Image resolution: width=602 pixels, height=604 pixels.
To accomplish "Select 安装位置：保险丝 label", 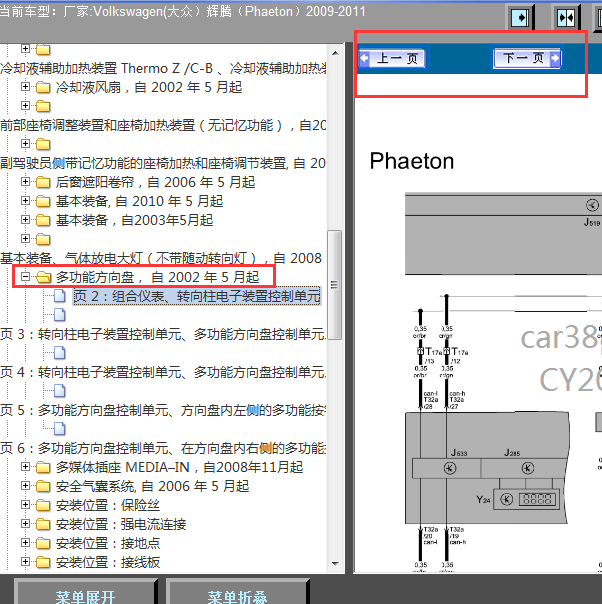I will tap(108, 505).
